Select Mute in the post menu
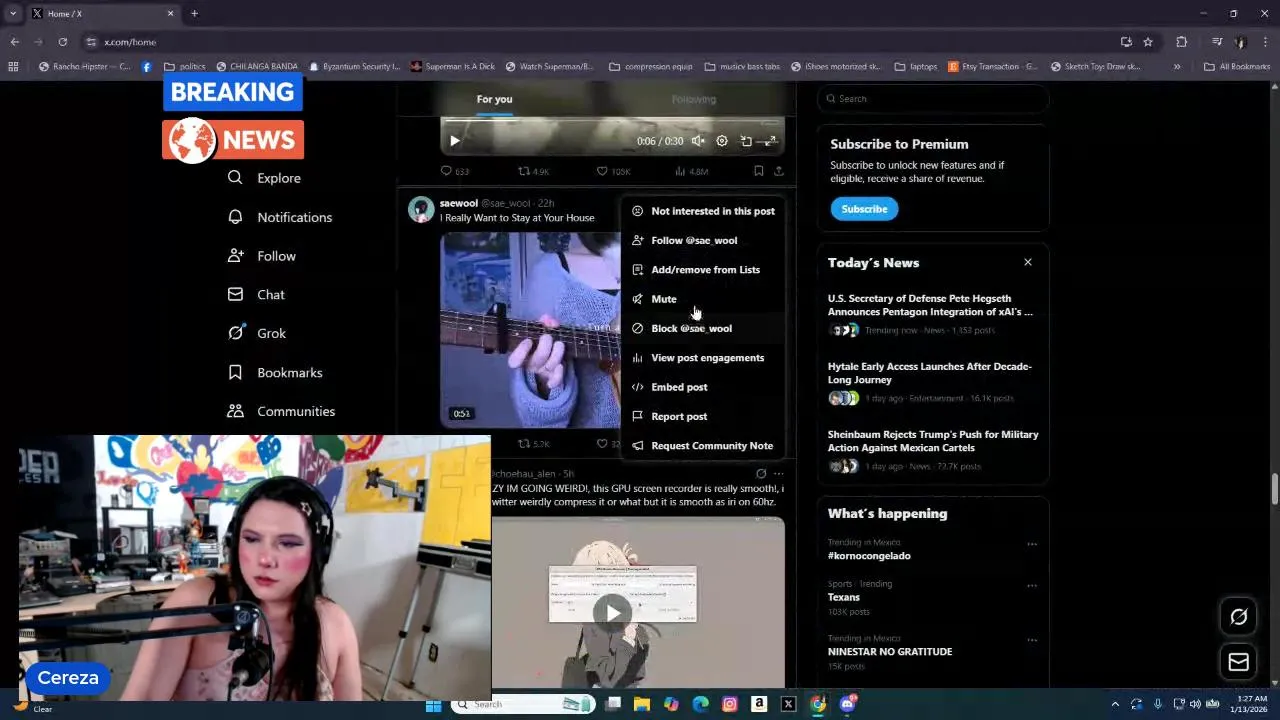This screenshot has height=720, width=1280. click(702, 299)
